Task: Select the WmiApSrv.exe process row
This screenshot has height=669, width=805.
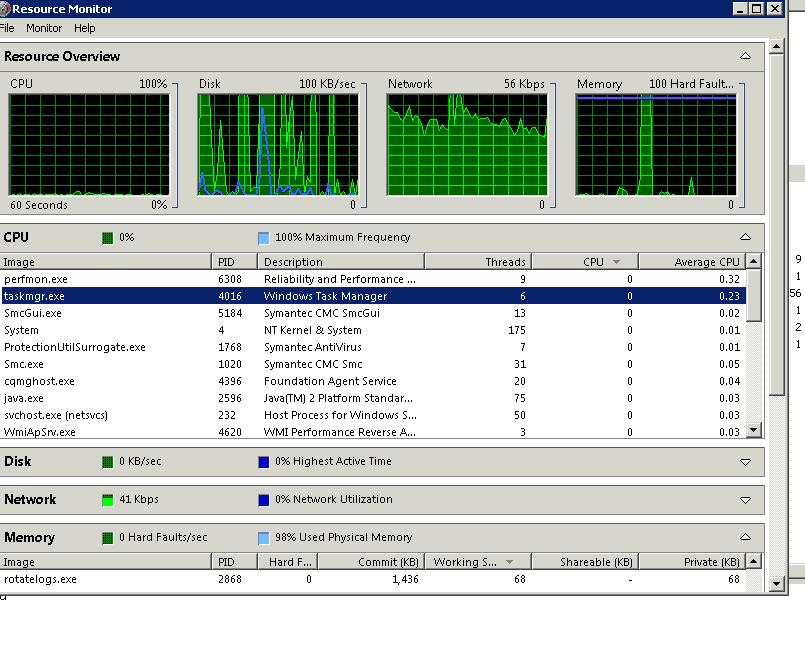Action: click(373, 431)
